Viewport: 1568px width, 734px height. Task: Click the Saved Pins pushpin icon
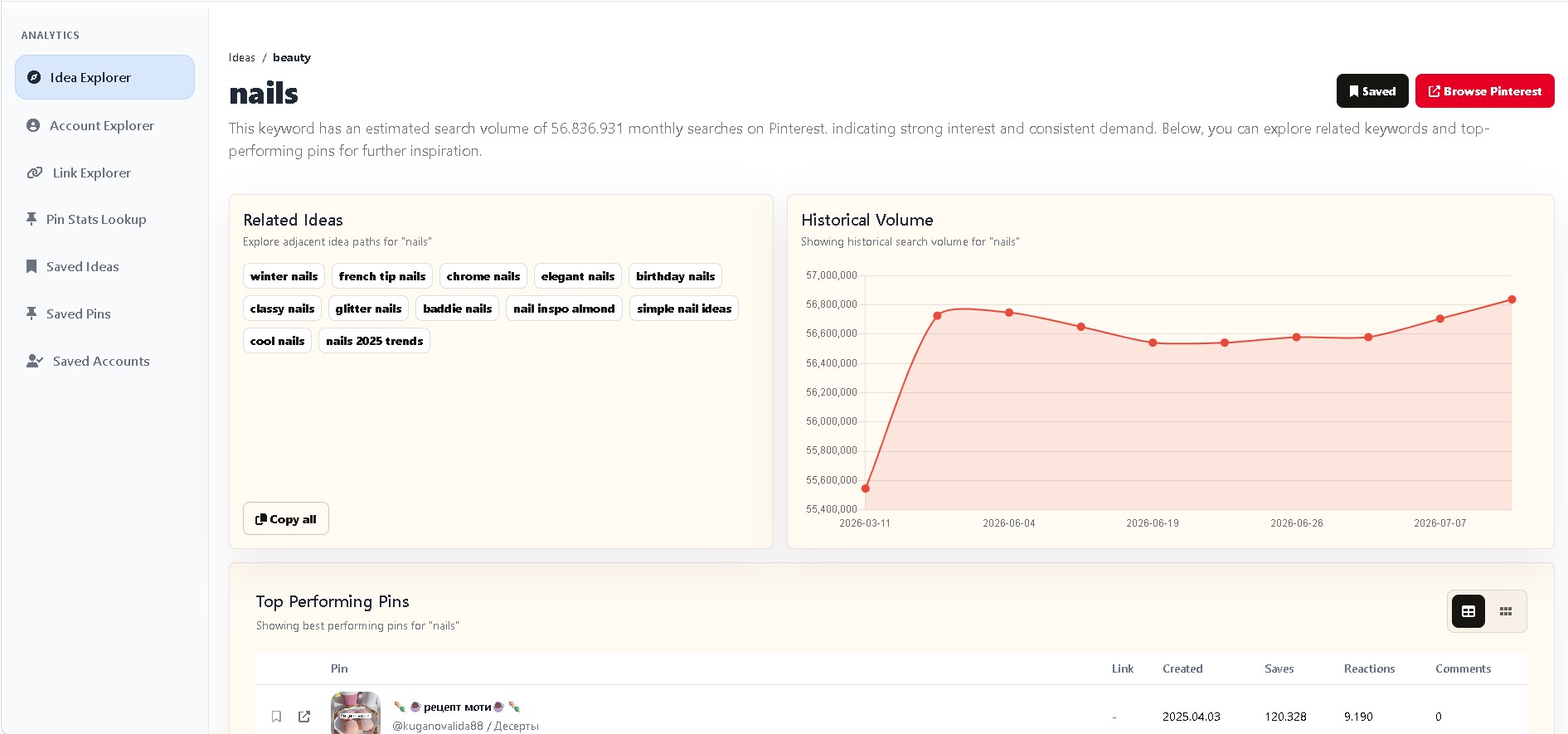(x=32, y=314)
